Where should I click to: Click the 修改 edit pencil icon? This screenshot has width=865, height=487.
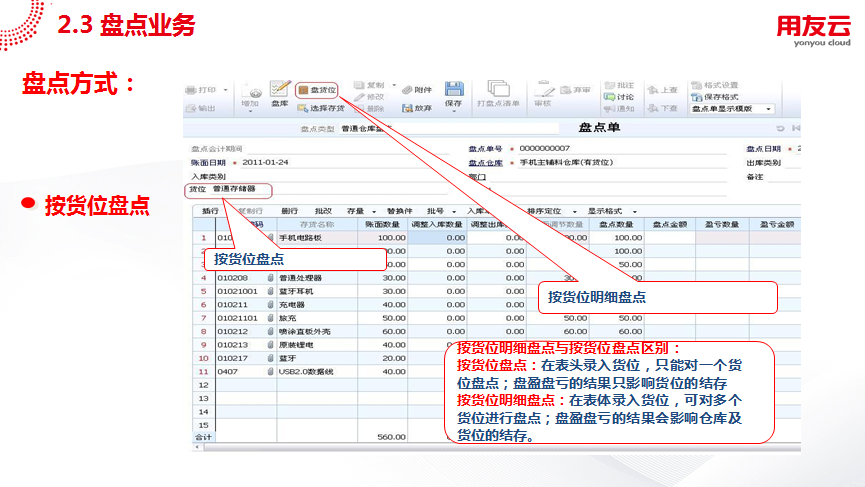(x=359, y=97)
